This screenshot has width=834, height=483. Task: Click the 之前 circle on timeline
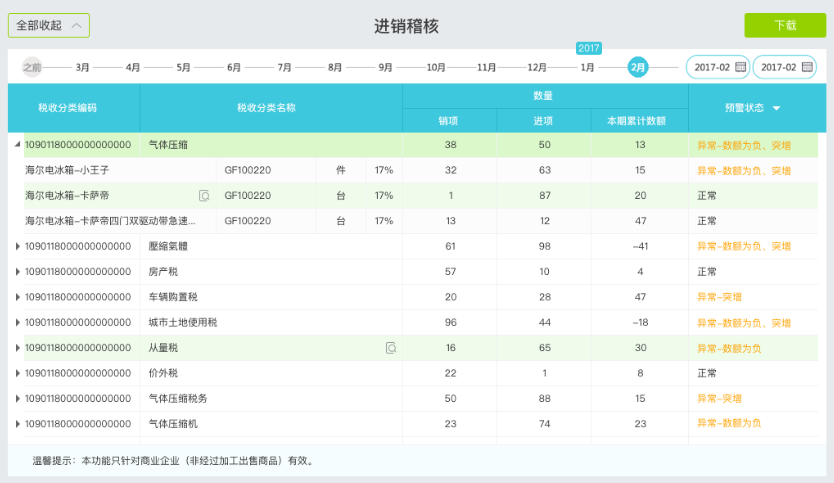pos(33,67)
